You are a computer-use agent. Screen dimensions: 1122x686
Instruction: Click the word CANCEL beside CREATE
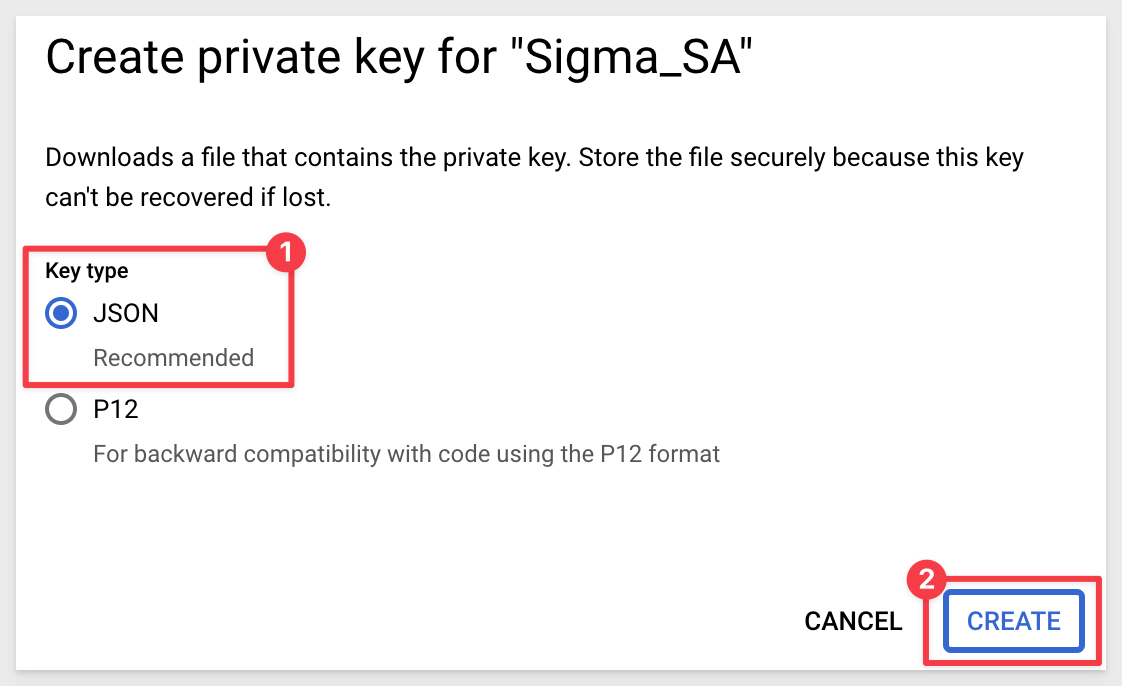(x=853, y=621)
